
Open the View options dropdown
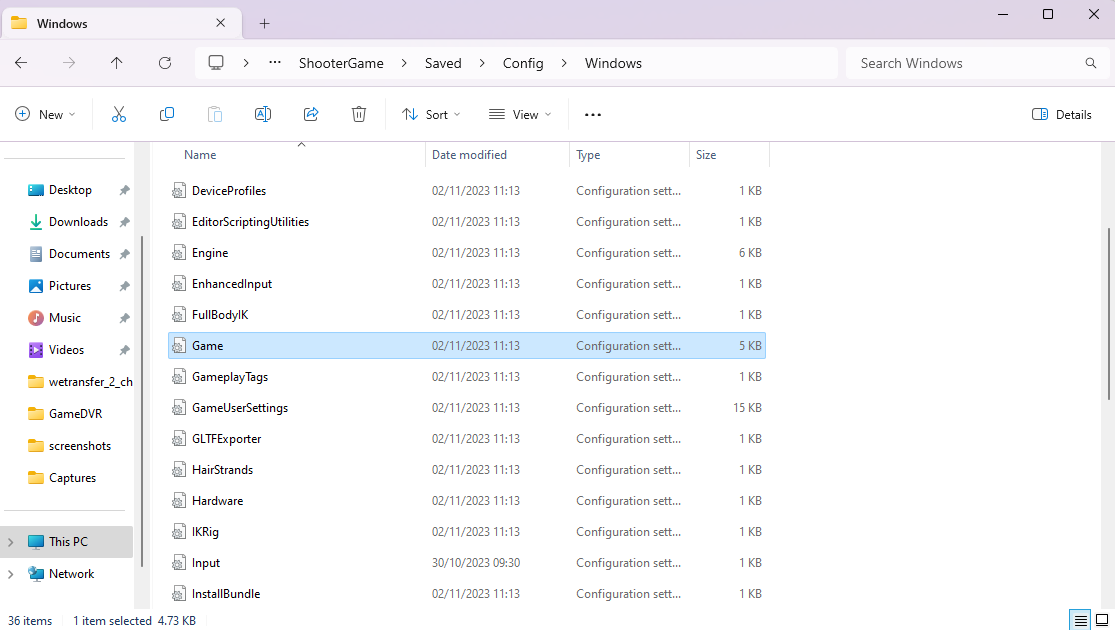click(519, 114)
